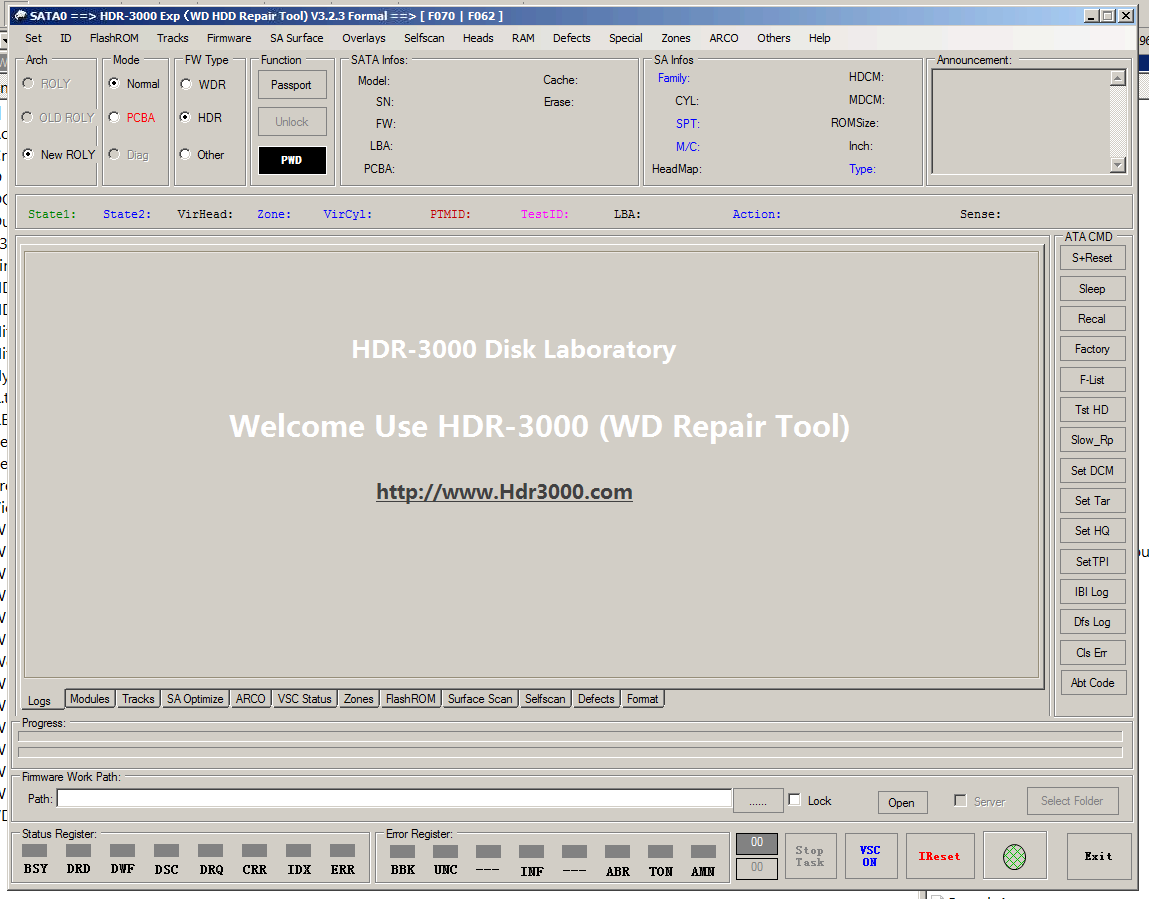Open the Special menu
Screen dimensions: 1149x899
tap(626, 38)
